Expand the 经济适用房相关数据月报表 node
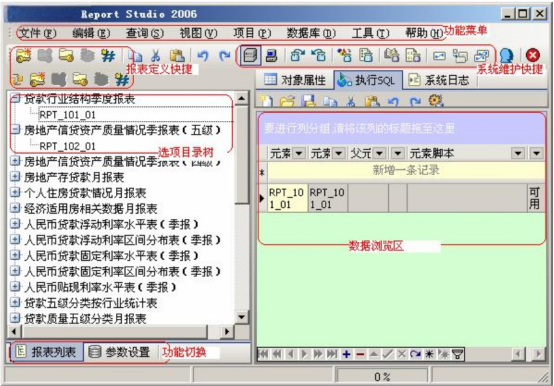Image resolution: width=554 pixels, height=386 pixels. pyautogui.click(x=15, y=208)
